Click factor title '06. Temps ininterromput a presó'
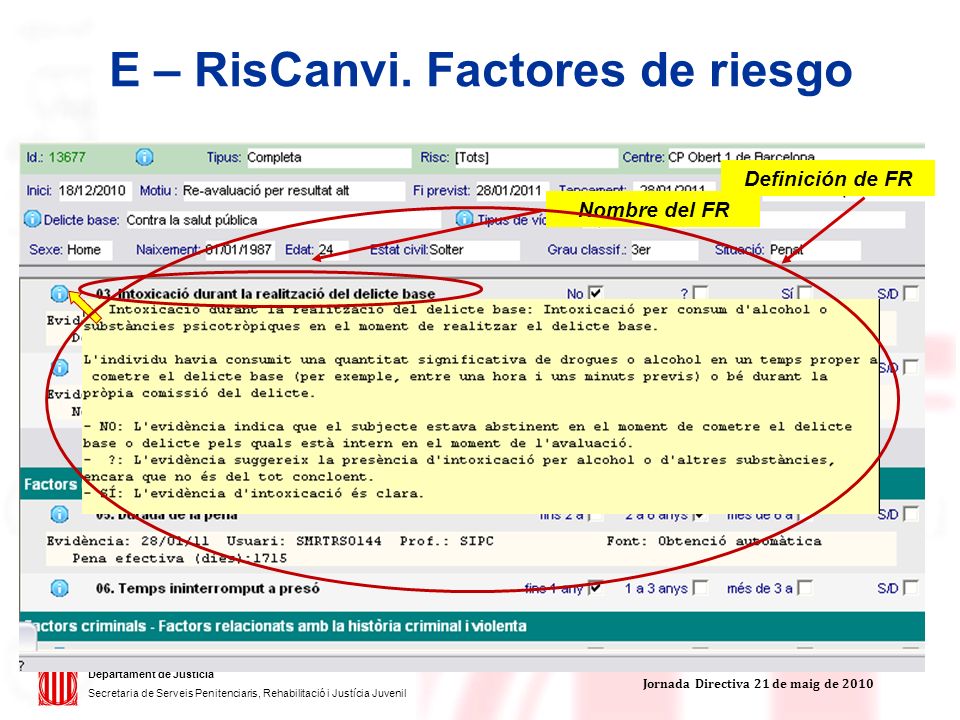 click(208, 588)
